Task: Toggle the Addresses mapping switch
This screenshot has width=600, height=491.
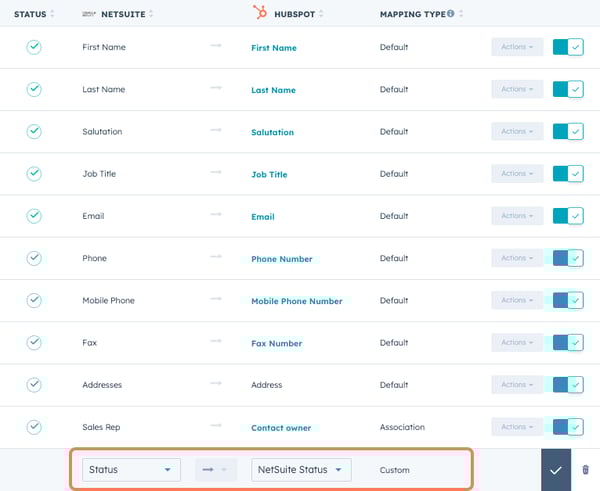Action: point(568,385)
